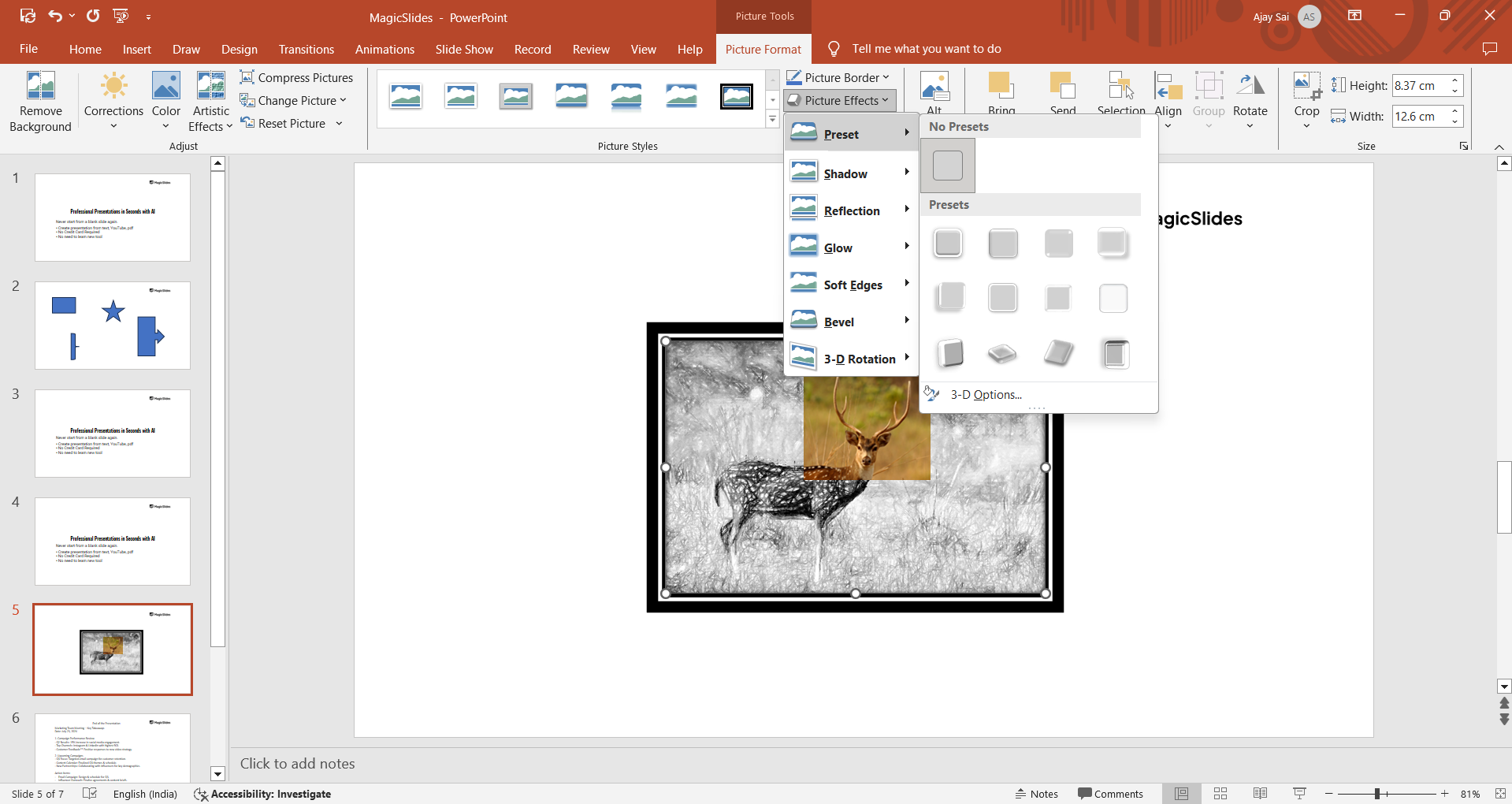Screen dimensions: 1512x804
Task: Expand the Change Picture options
Action: 293,100
